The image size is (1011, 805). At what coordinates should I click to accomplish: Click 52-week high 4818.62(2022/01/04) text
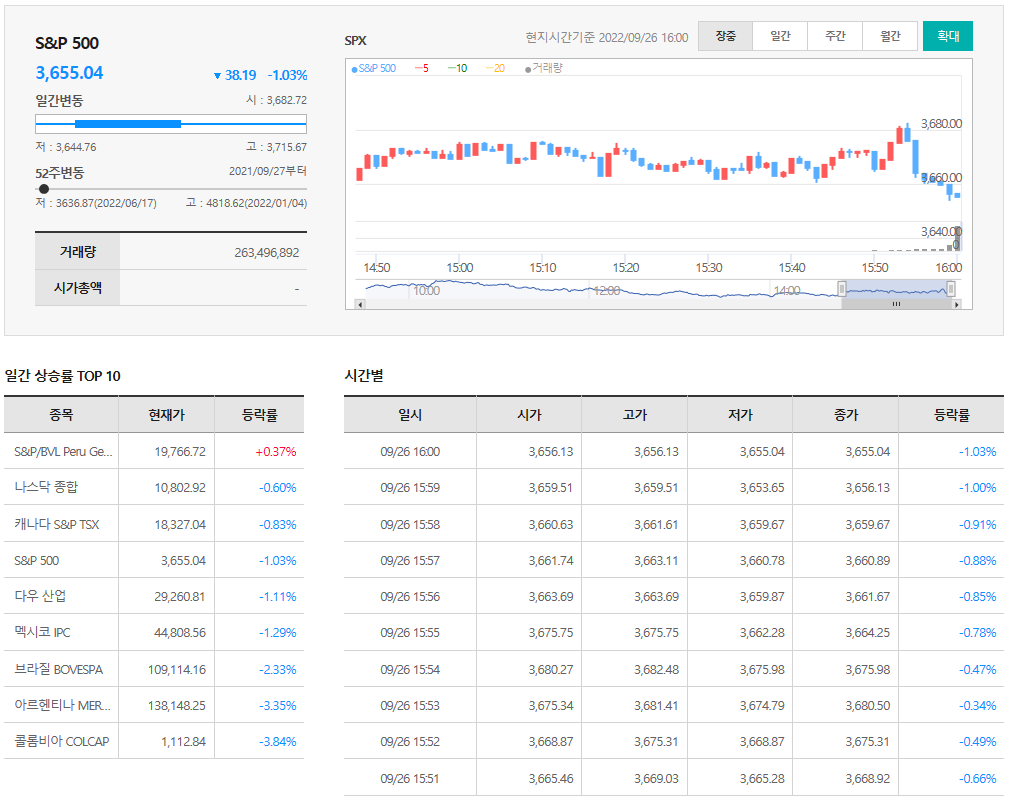pos(246,203)
